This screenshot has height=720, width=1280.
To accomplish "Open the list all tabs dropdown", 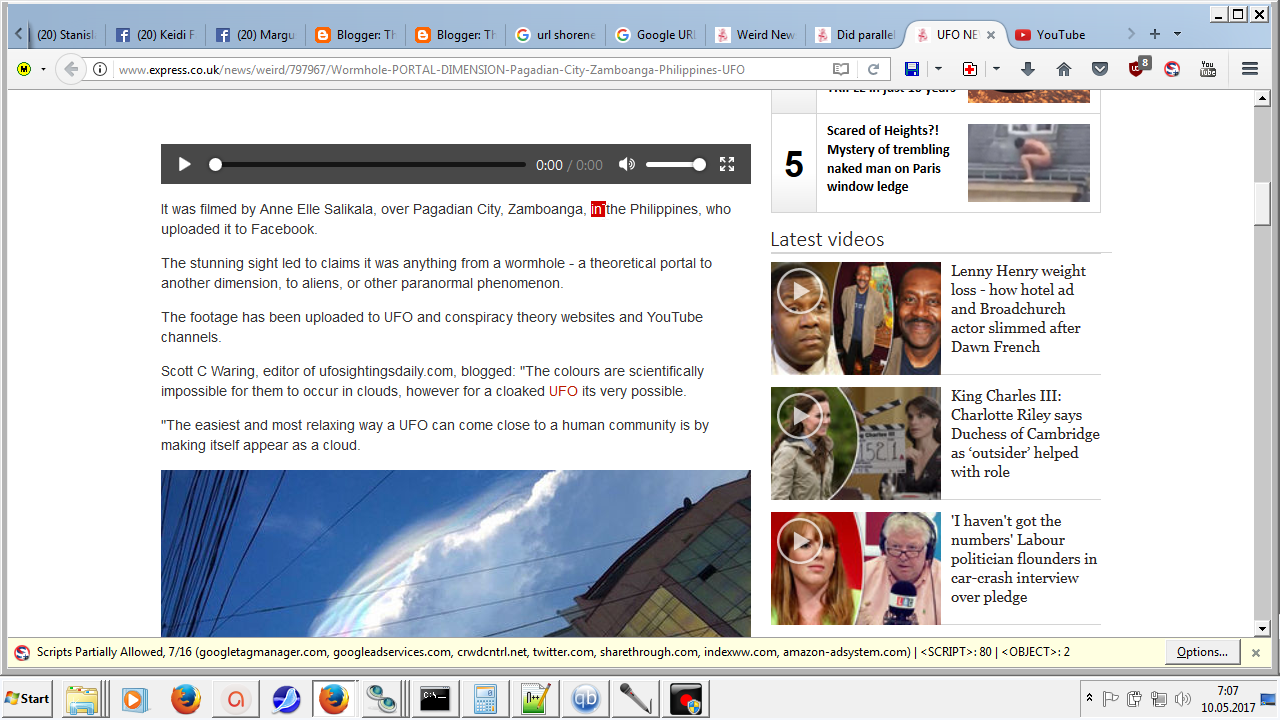I will click(1177, 34).
